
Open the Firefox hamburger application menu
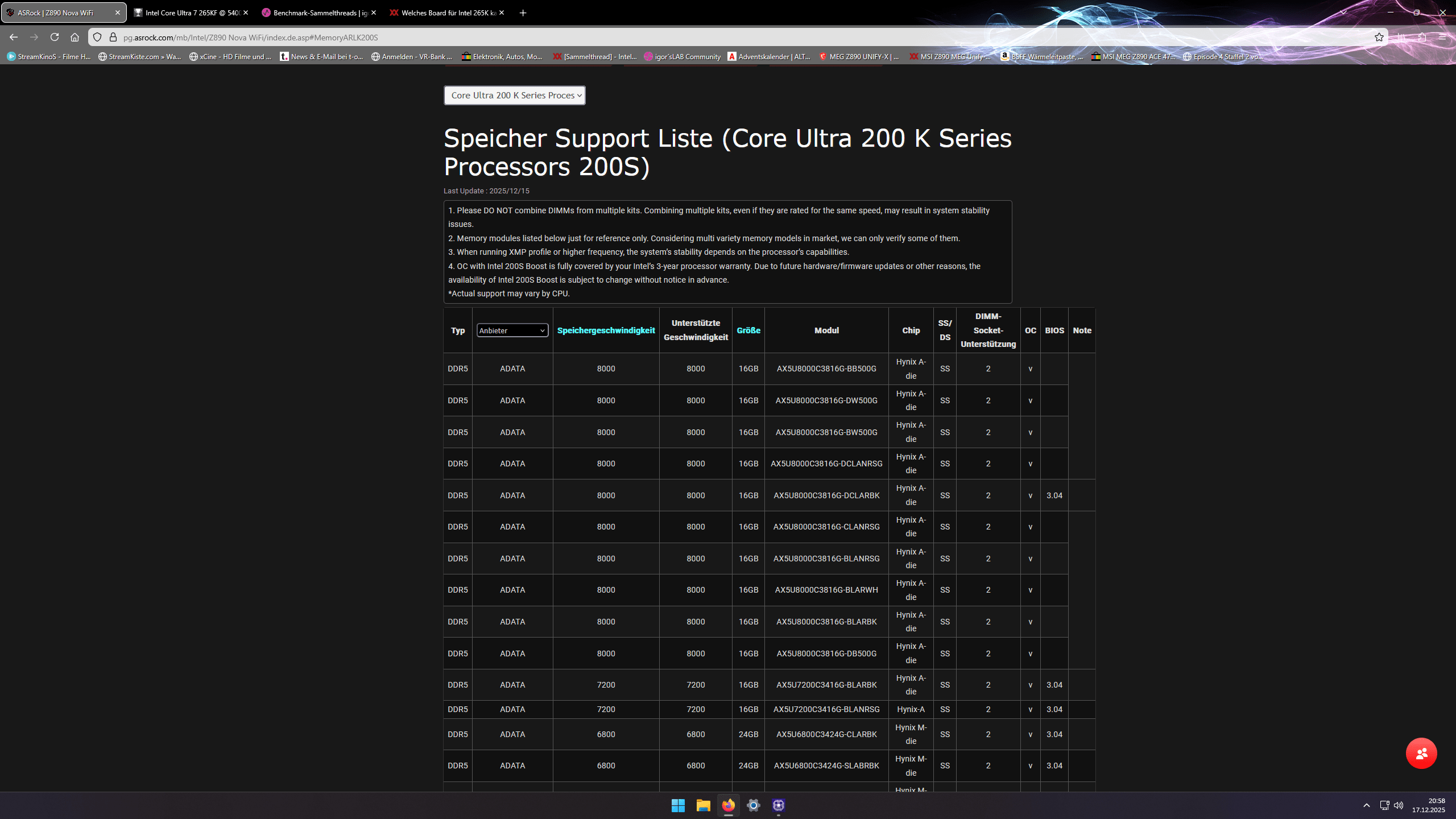point(1442,37)
